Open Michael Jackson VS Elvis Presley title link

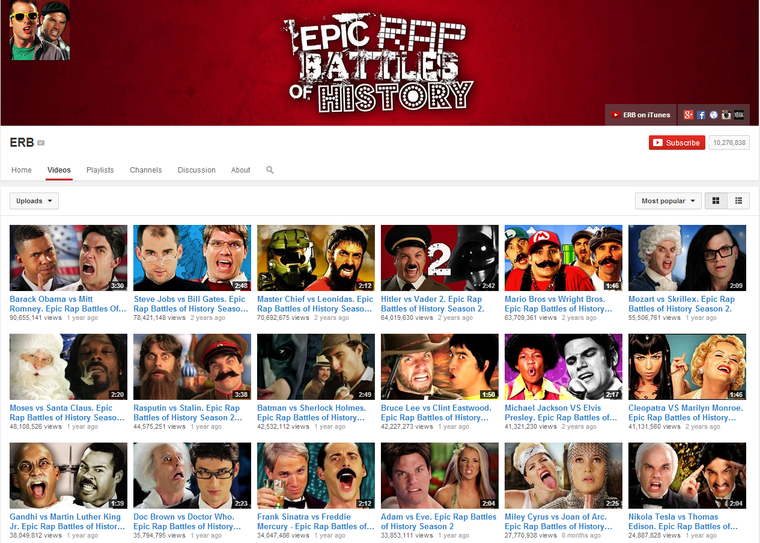coord(561,413)
